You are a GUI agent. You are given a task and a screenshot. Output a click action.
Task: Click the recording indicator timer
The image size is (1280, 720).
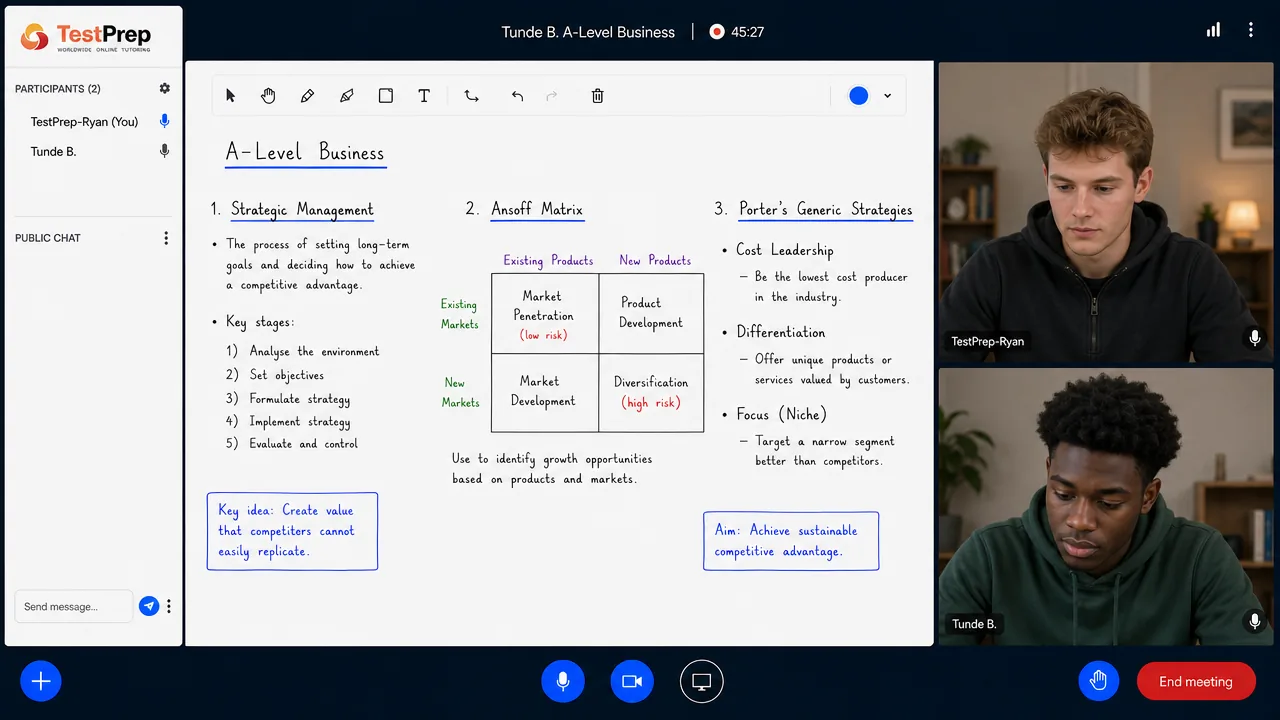pos(737,32)
